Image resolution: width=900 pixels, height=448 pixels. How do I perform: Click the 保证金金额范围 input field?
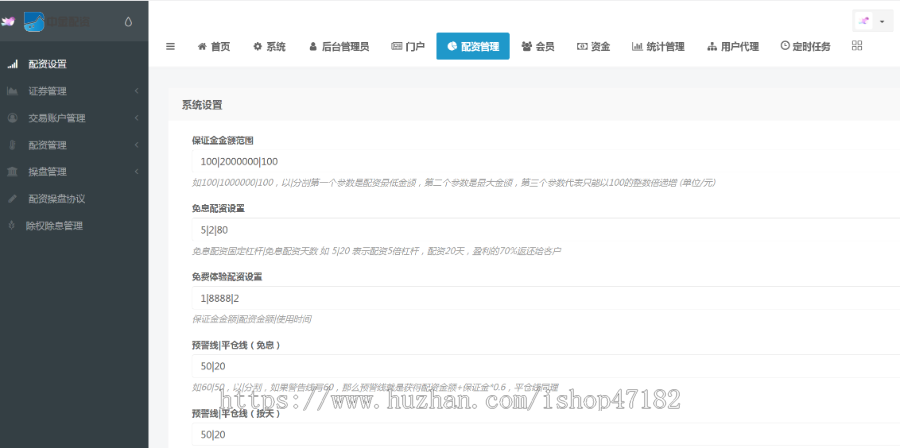click(546, 162)
